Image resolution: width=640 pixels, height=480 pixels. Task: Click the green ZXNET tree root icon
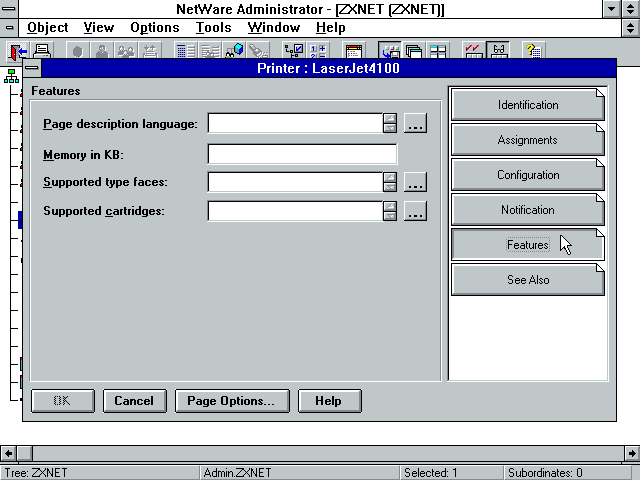(x=11, y=76)
